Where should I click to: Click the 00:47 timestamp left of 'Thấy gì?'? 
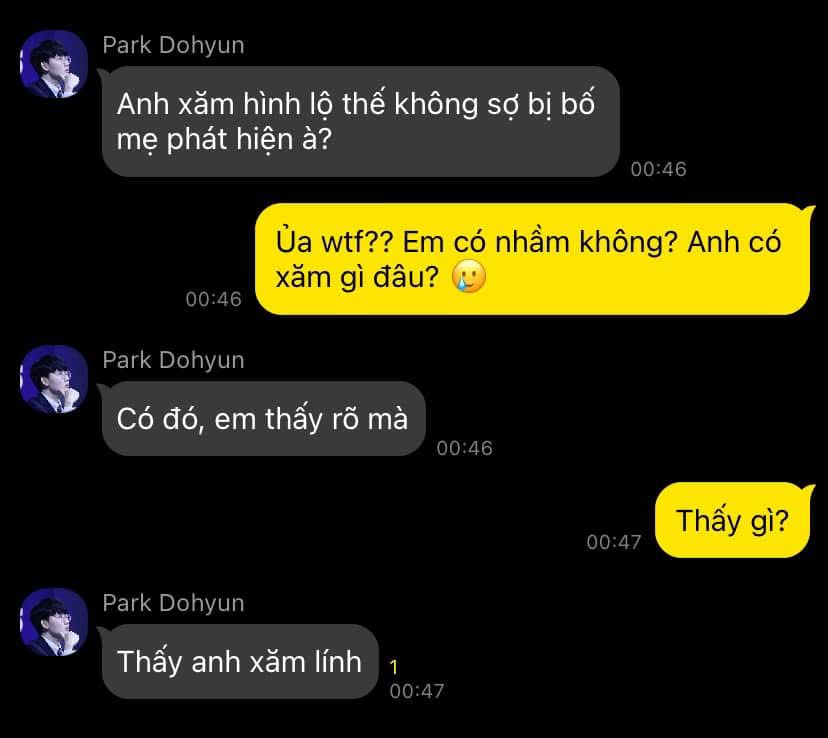(614, 542)
